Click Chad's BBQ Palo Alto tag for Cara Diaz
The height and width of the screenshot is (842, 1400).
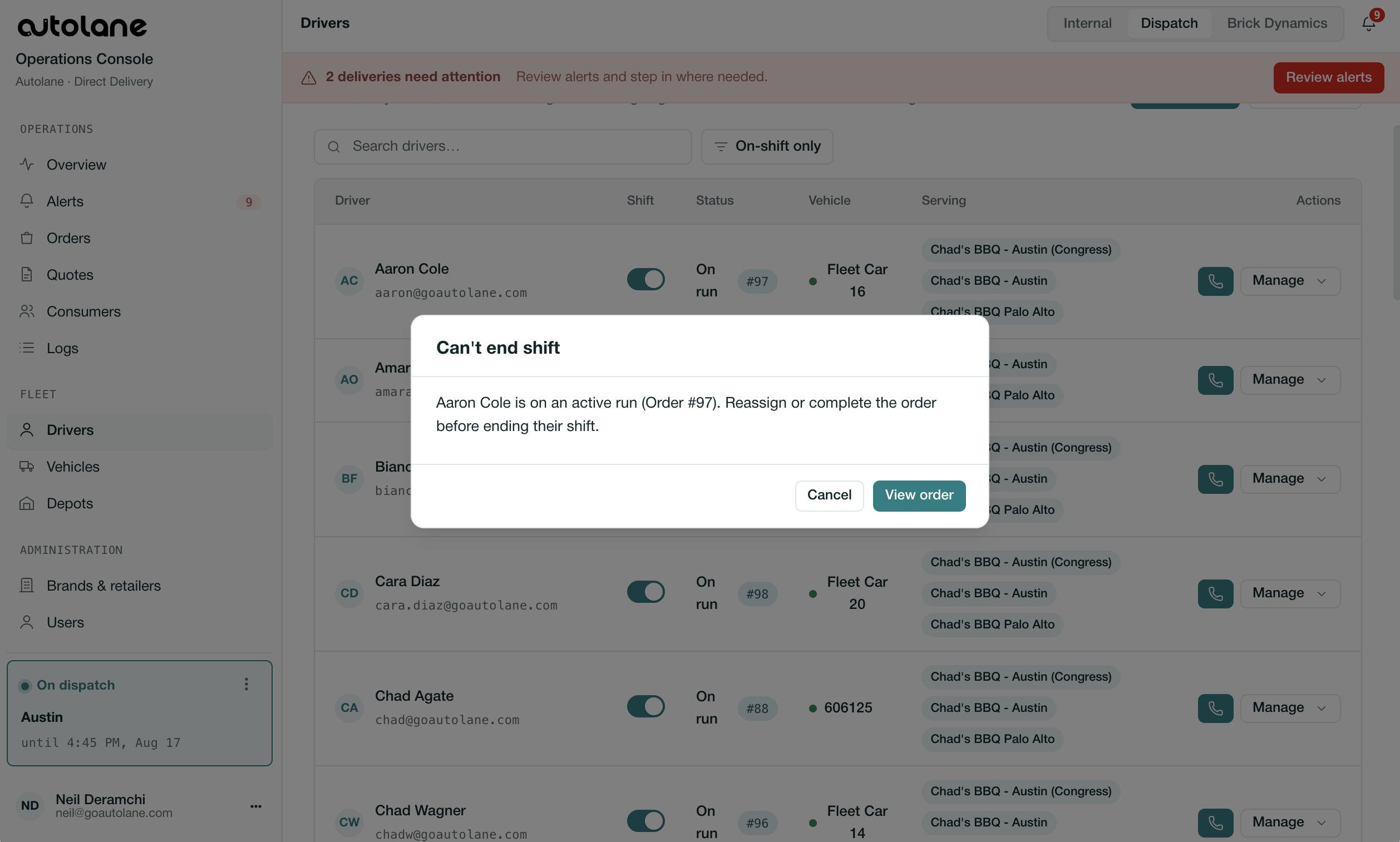pos(992,625)
